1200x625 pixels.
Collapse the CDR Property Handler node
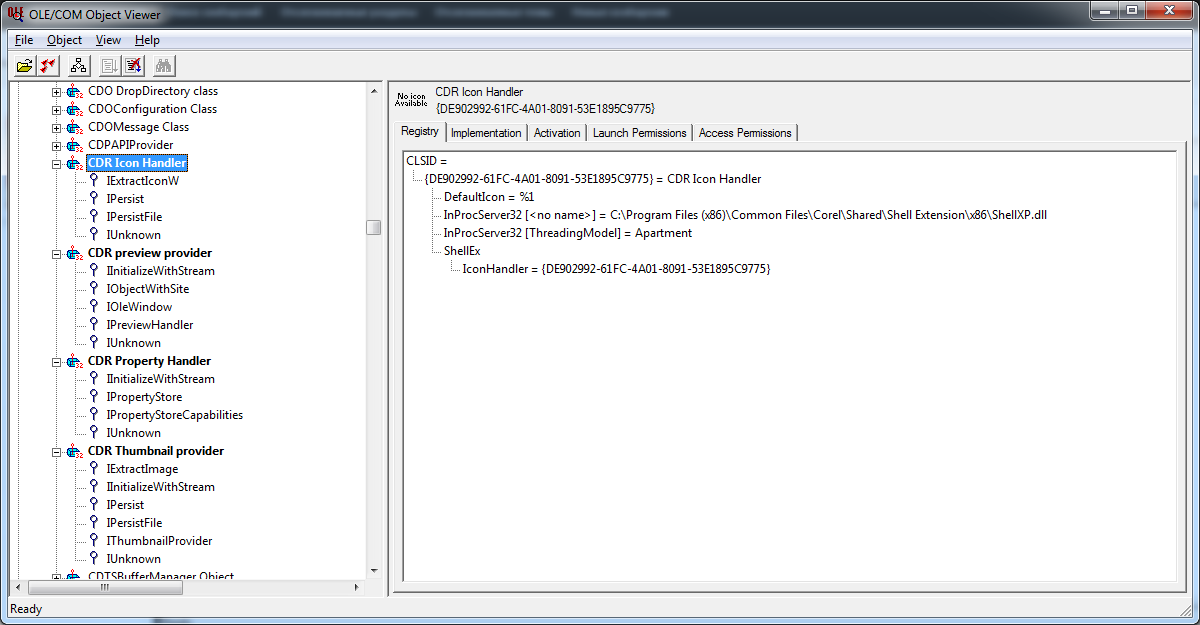click(x=57, y=361)
